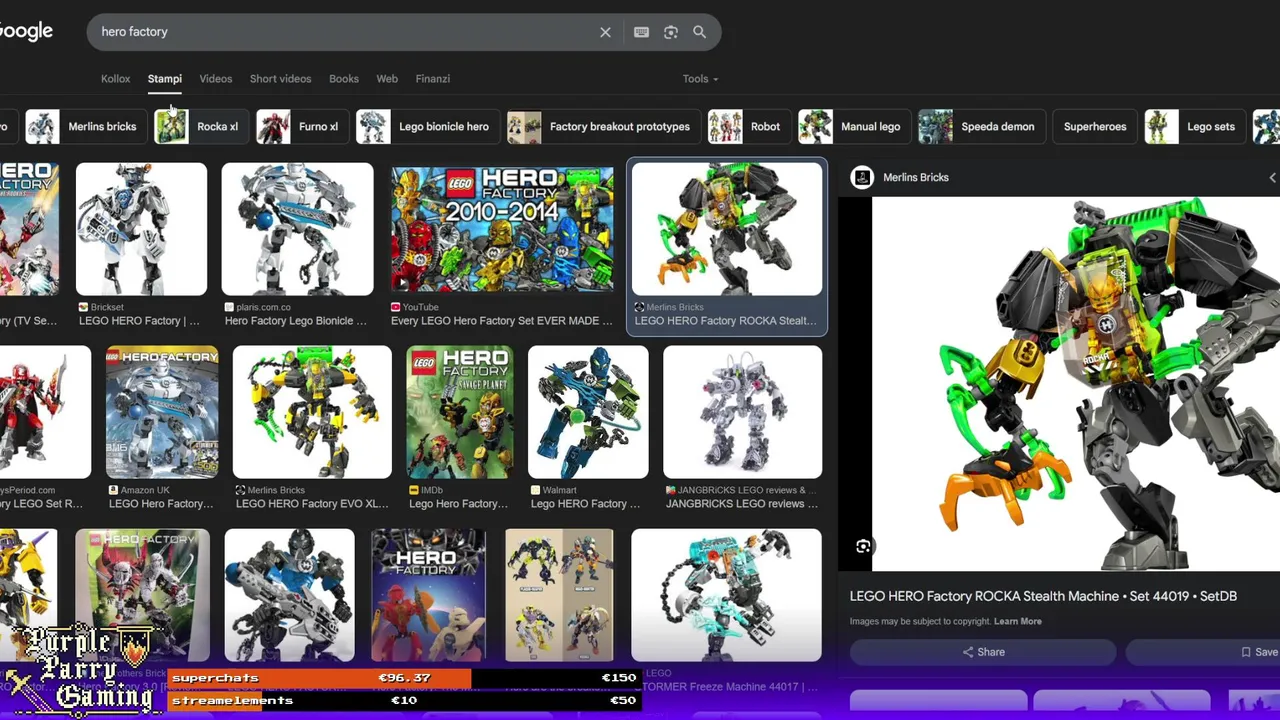Filter by the Rocka xl chip
Screen dimensions: 1280x720
199,127
